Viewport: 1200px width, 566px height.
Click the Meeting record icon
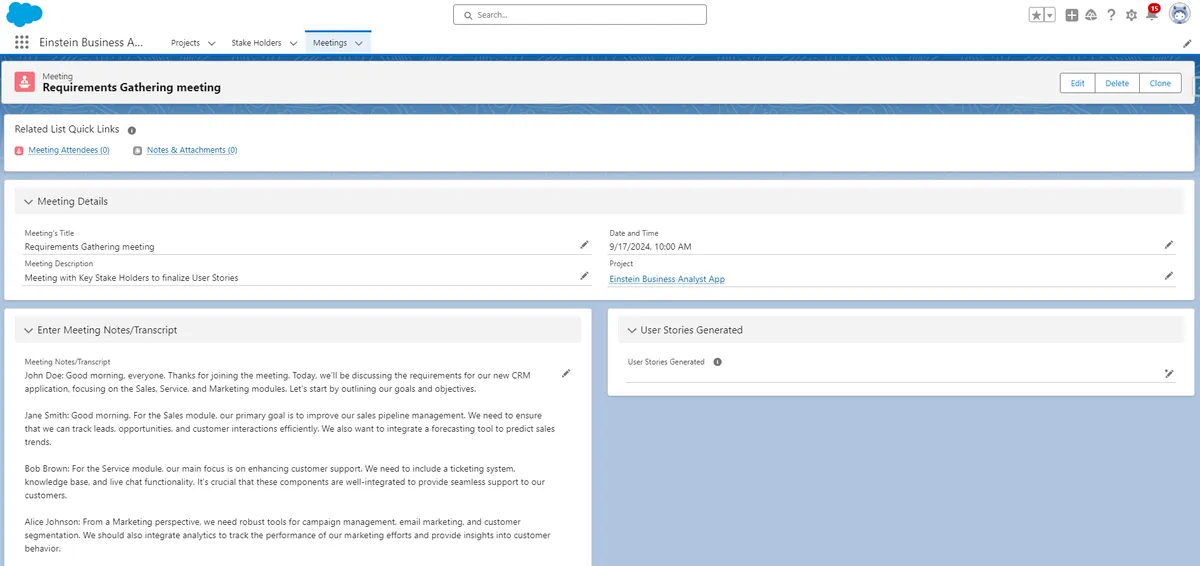[24, 82]
